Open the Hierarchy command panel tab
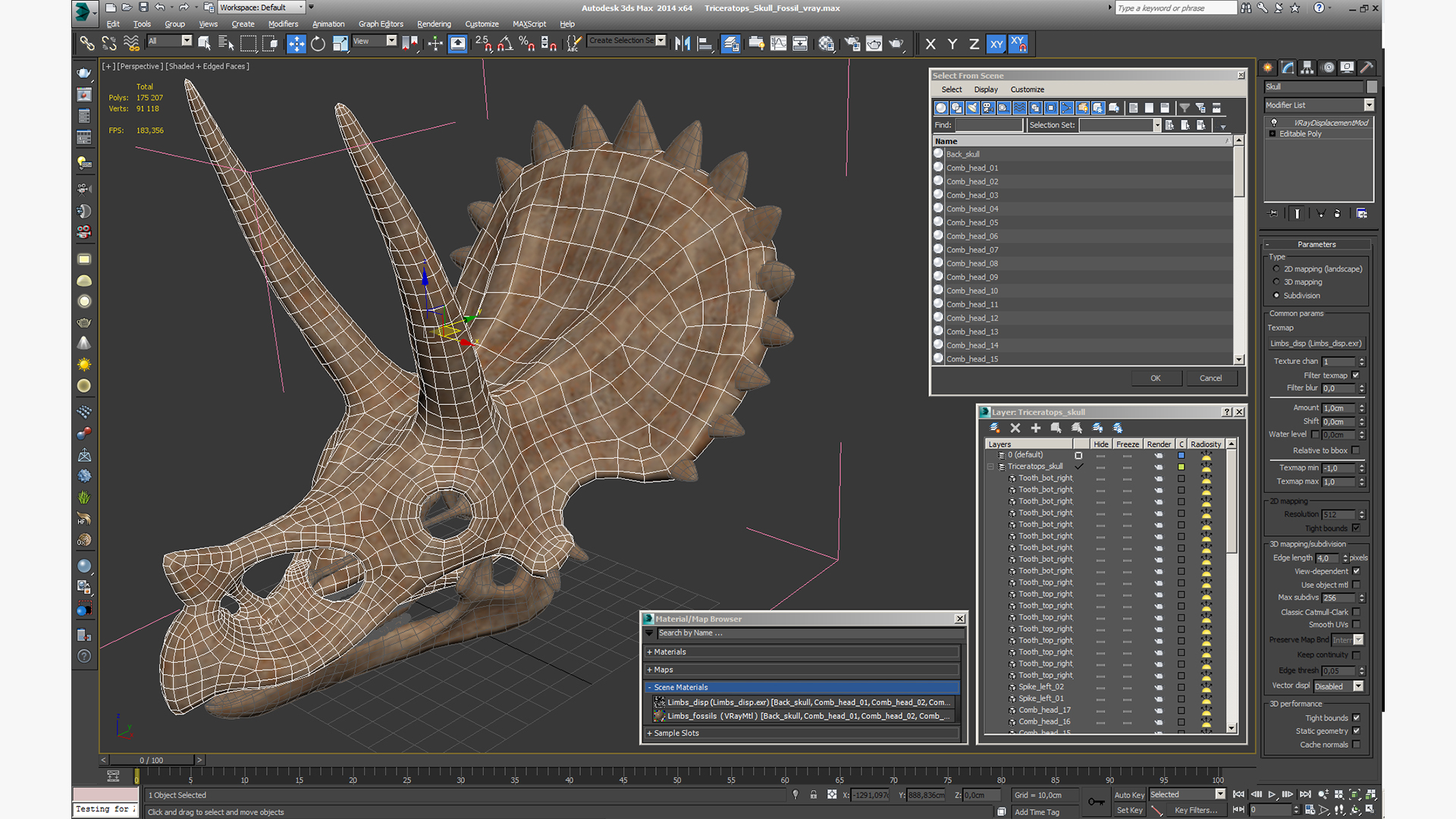This screenshot has width=1456, height=819. click(1307, 67)
